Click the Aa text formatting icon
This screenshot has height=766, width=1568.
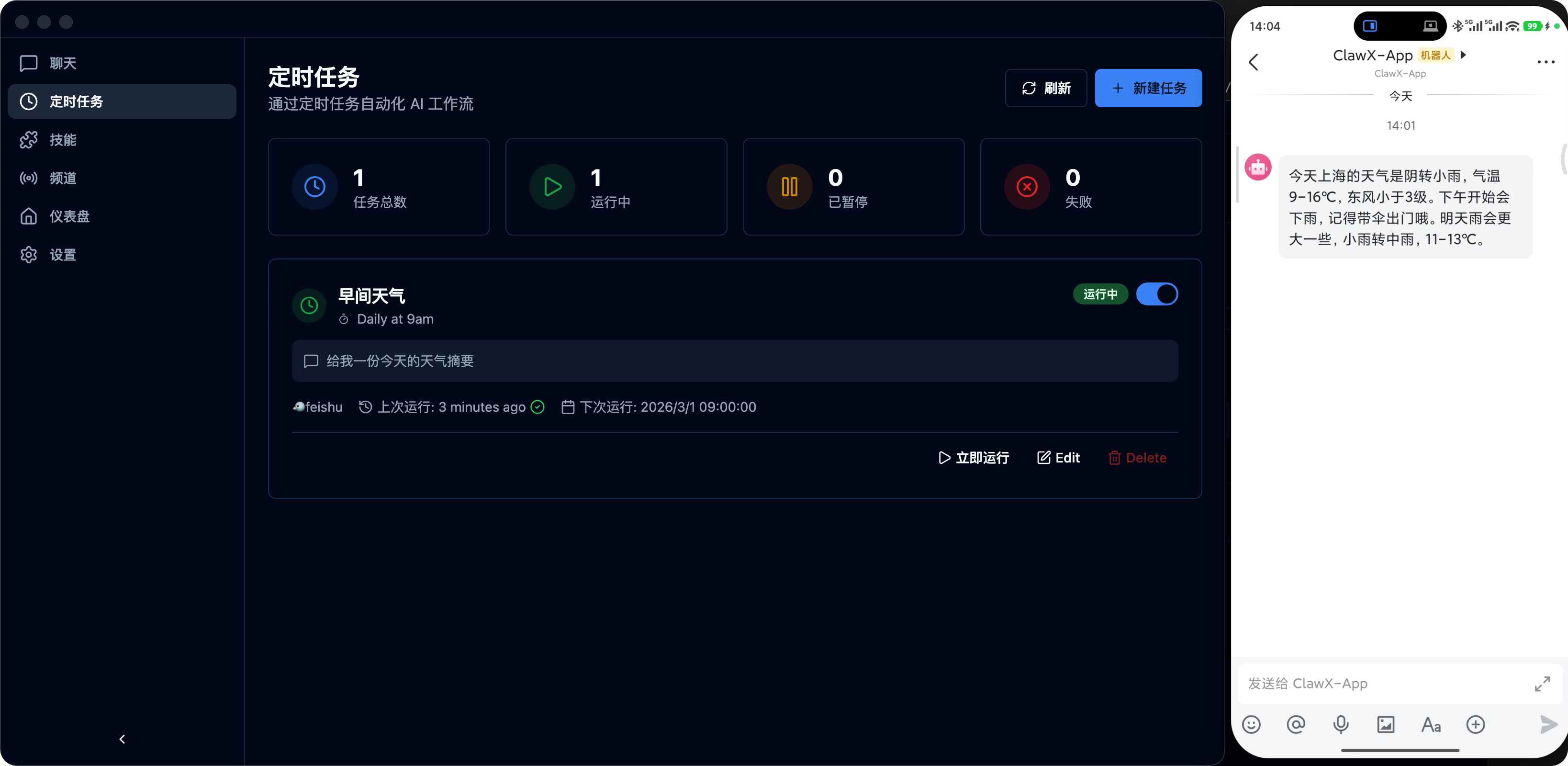1431,725
